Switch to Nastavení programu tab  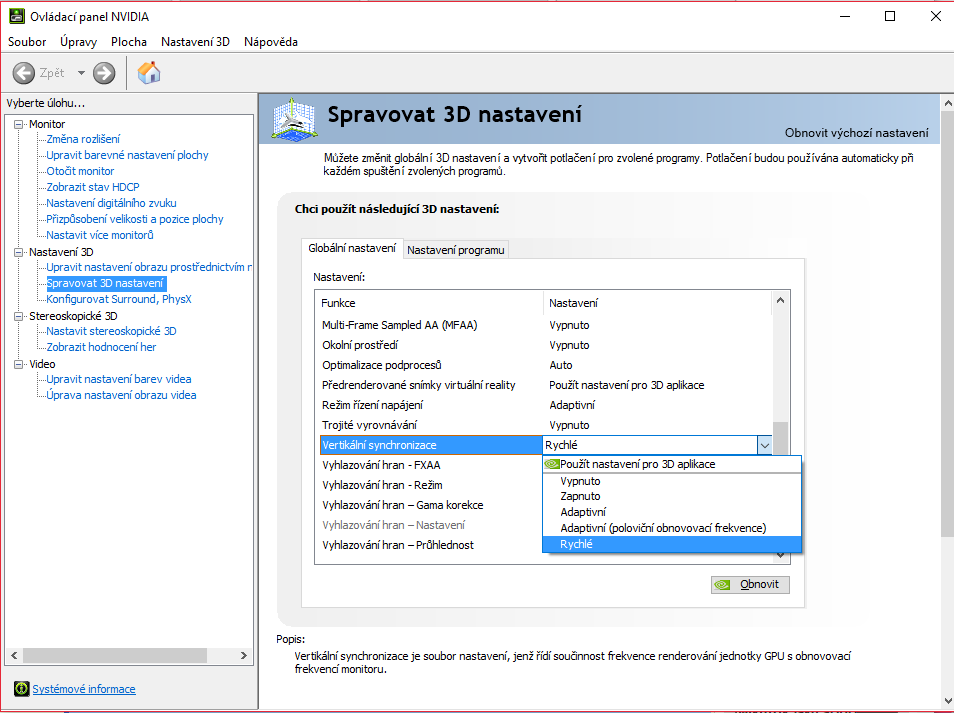coord(456,249)
